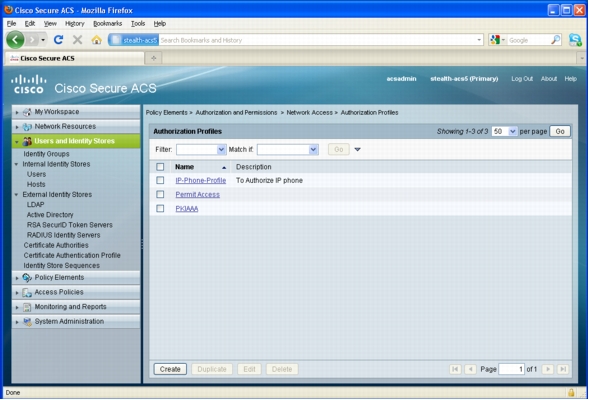Open the View menu
589x400 pixels.
(50, 23)
